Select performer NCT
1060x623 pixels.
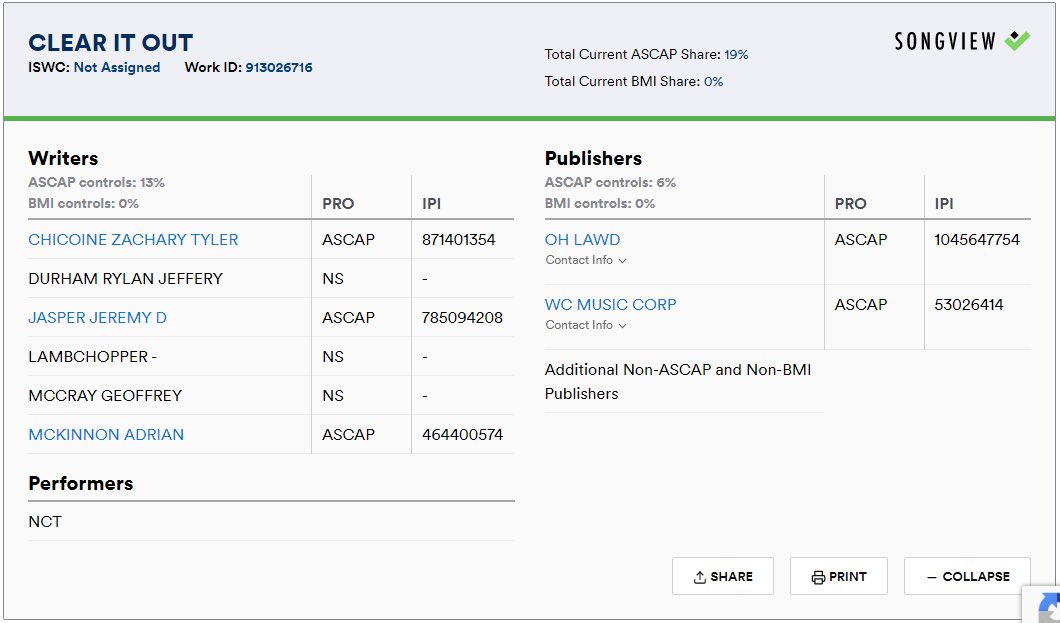pyautogui.click(x=45, y=522)
